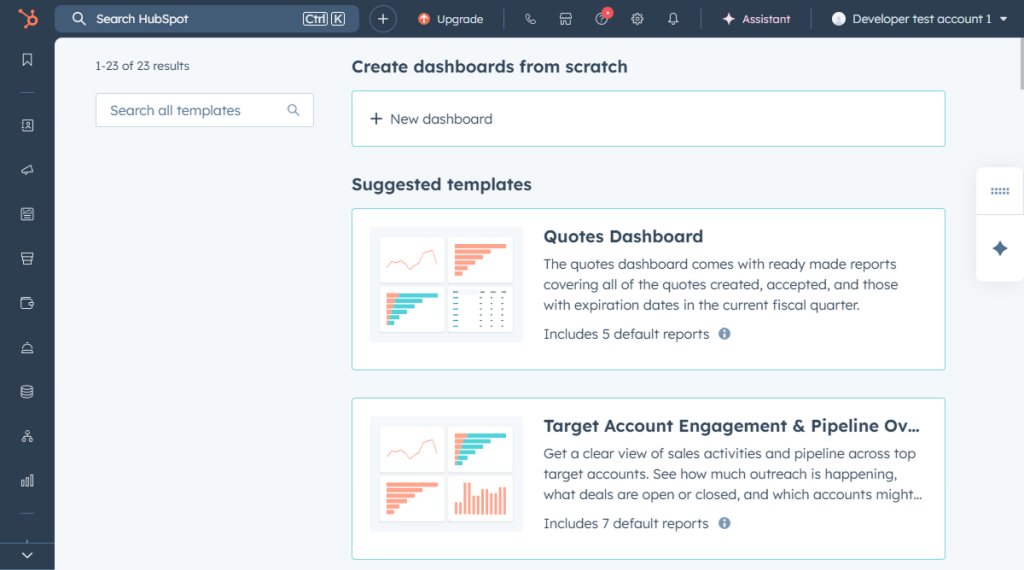Click the page vertical scrollbar
1024x570 pixels.
pyautogui.click(x=1021, y=64)
